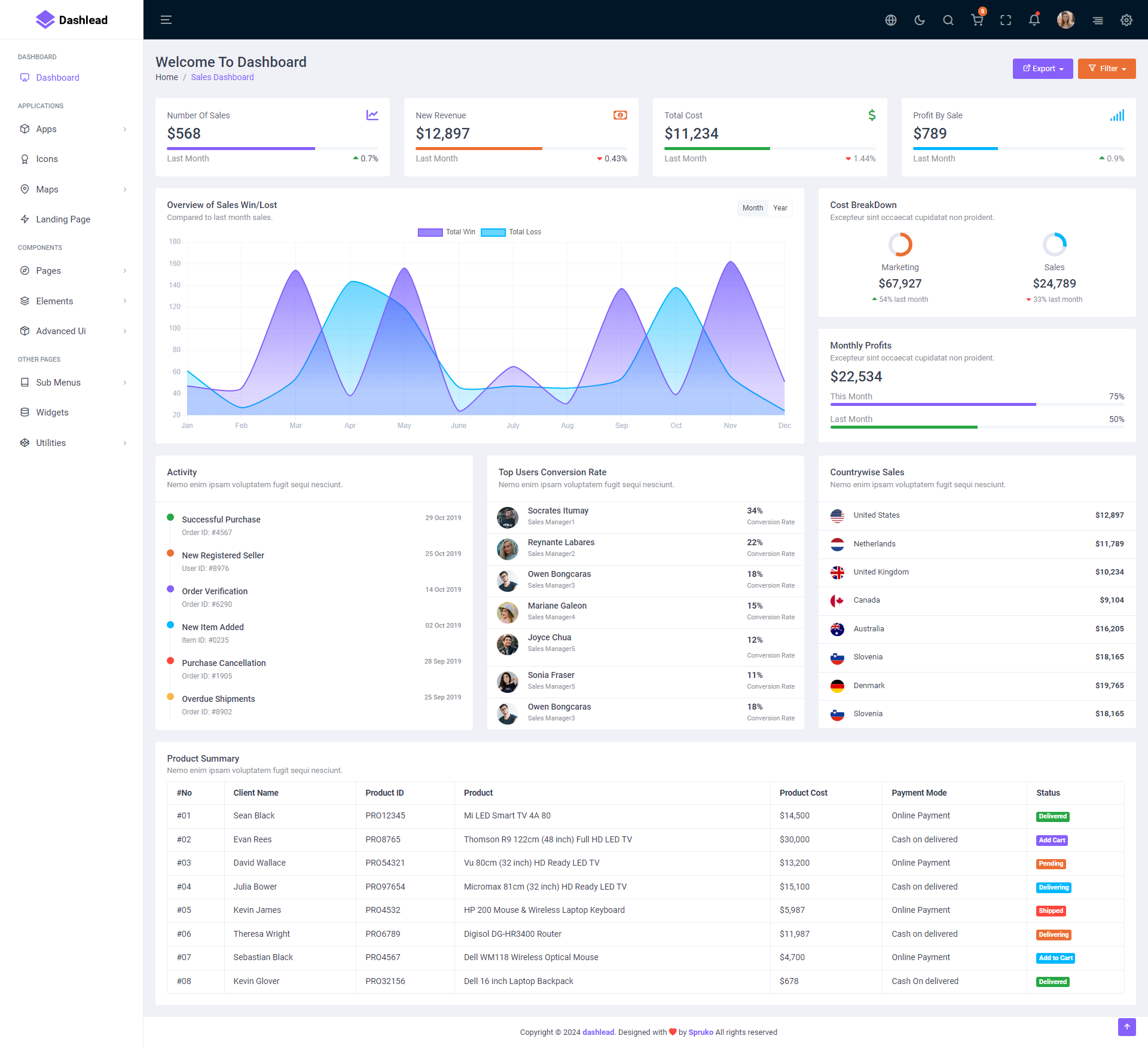
Task: Hide Total Loss series via legend
Action: pyautogui.click(x=493, y=233)
